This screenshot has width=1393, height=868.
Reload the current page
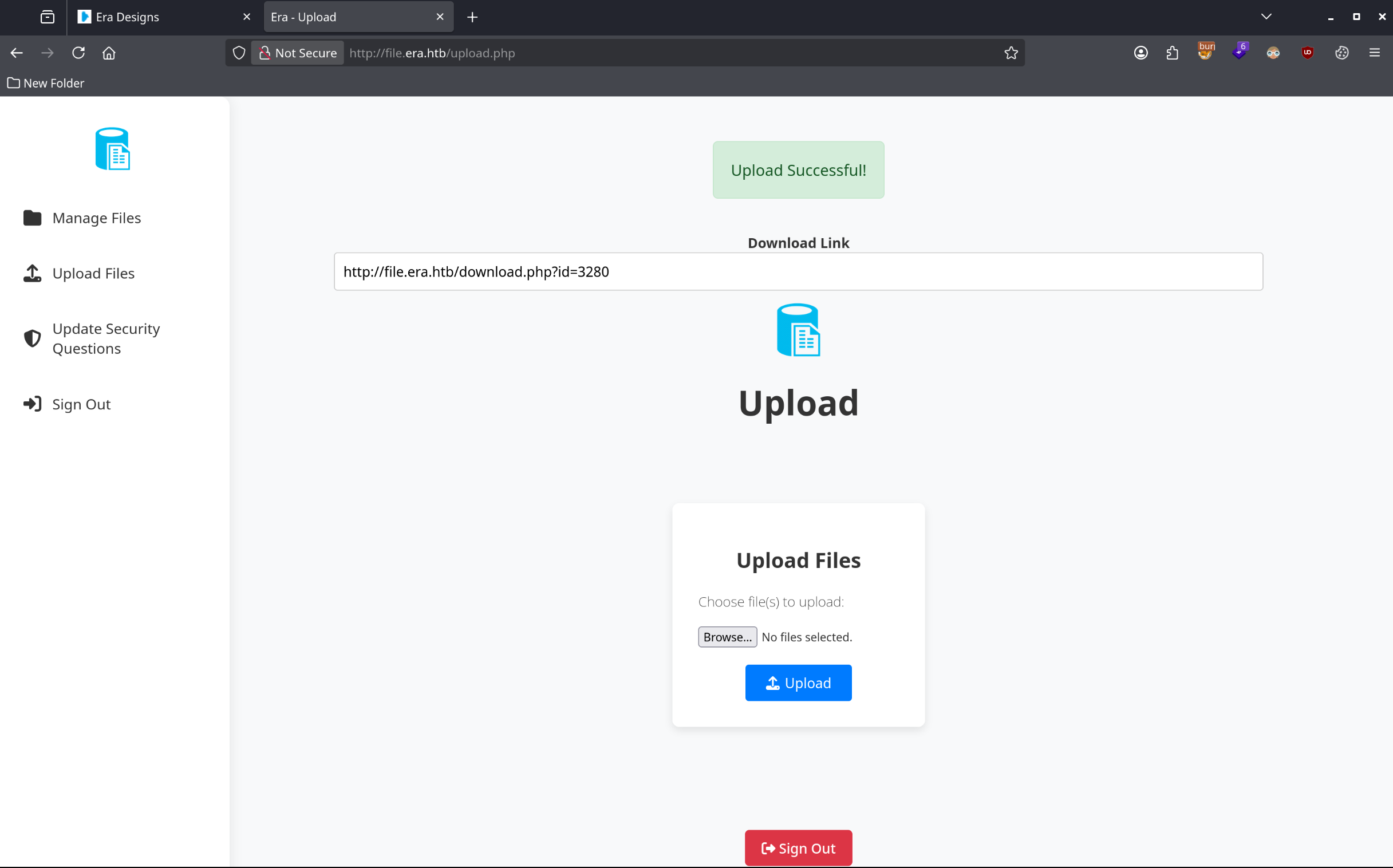(x=78, y=53)
